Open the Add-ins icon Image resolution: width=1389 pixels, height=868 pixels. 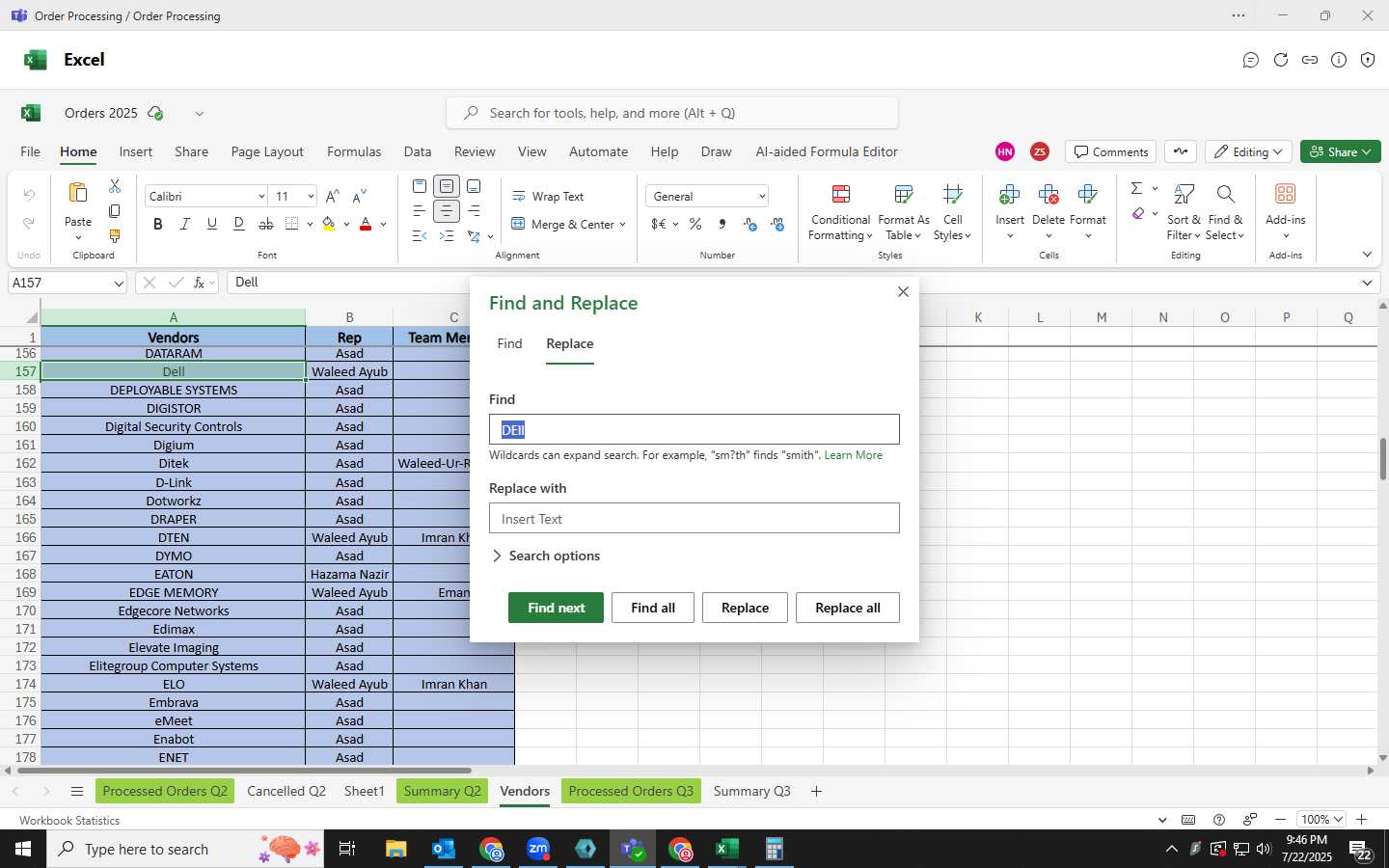[x=1286, y=194]
